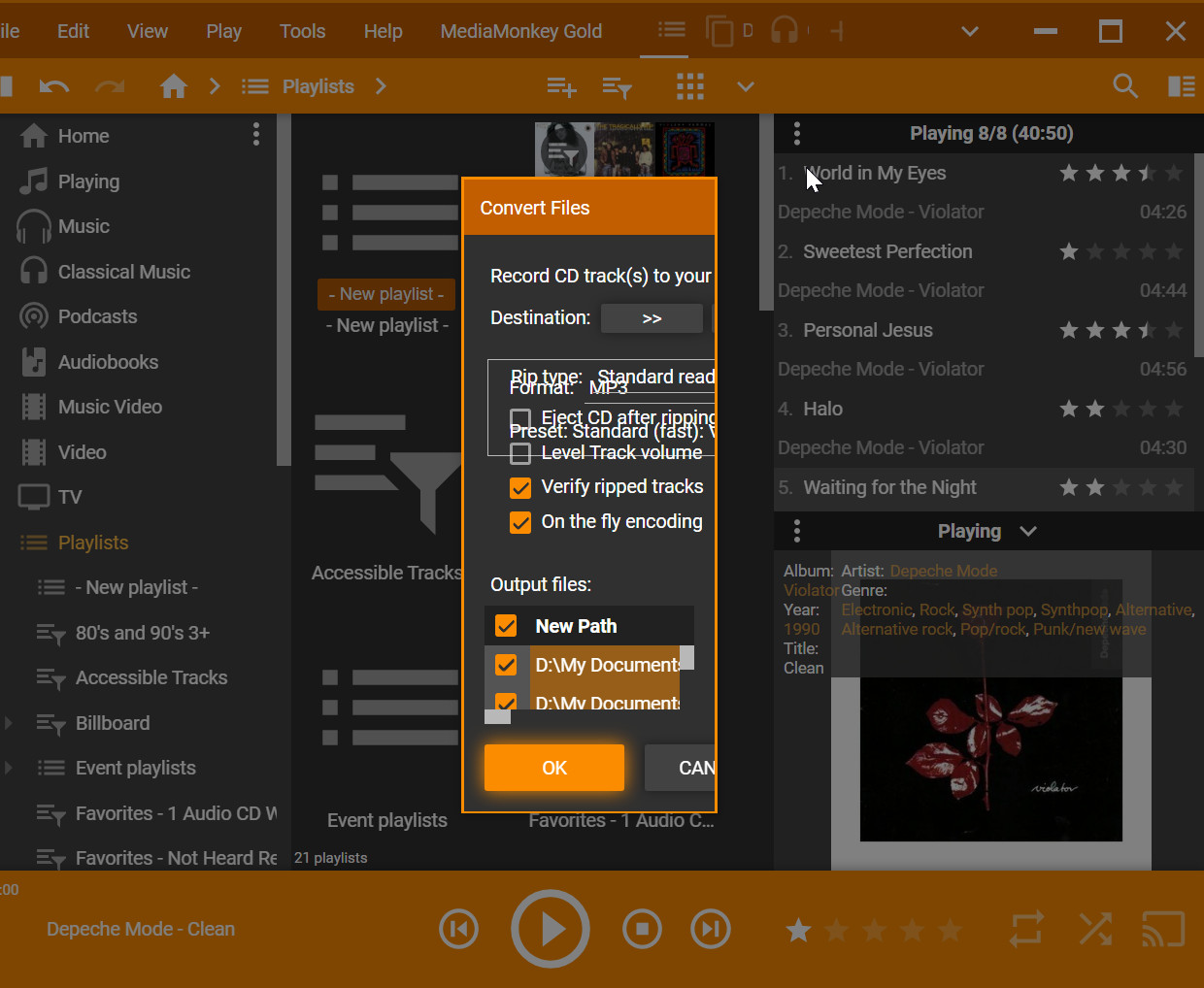
Task: Click OK in Convert Files dialog
Action: (x=553, y=768)
